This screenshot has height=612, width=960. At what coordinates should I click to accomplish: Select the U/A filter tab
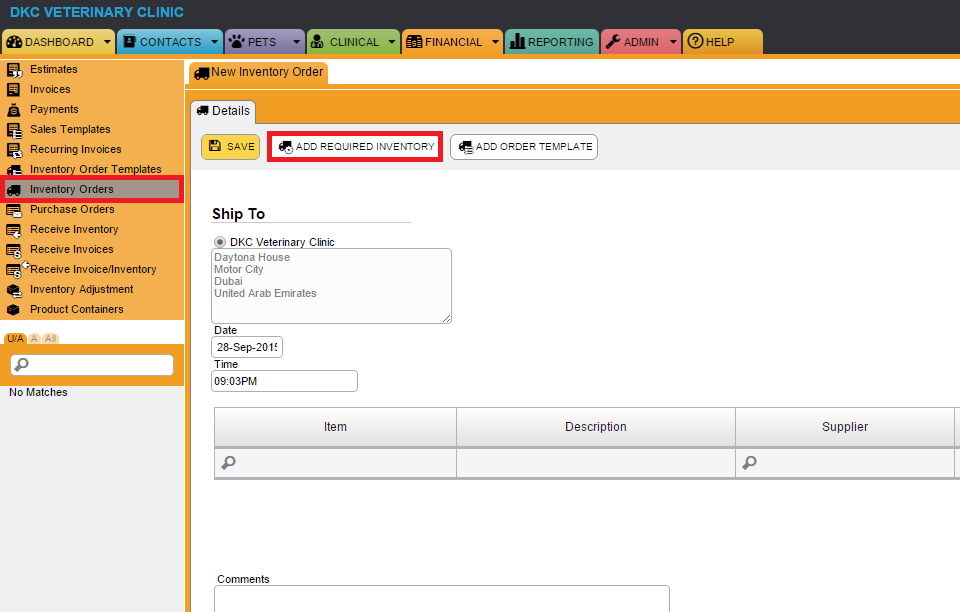pos(15,338)
